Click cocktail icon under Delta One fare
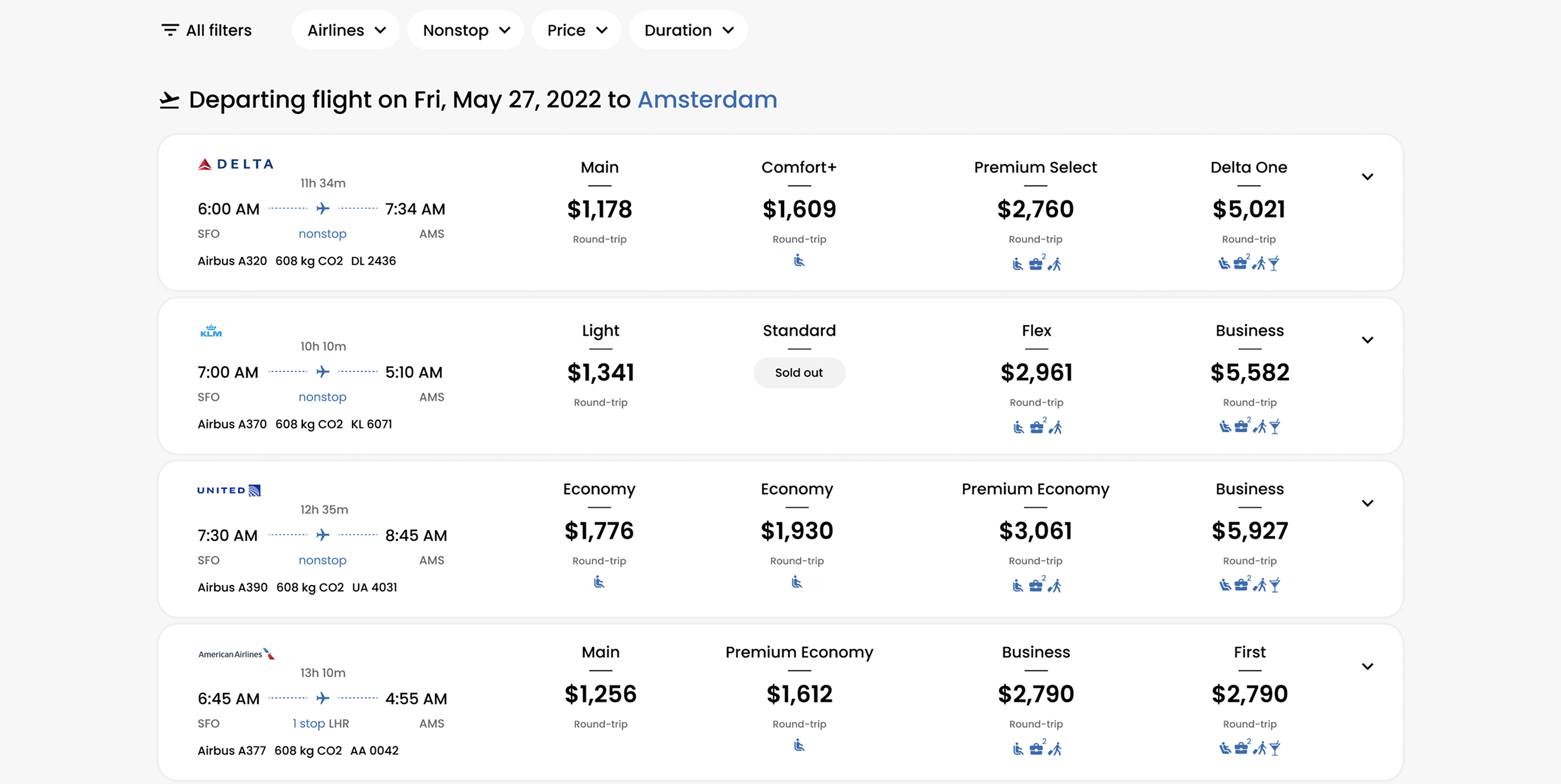 (1274, 263)
